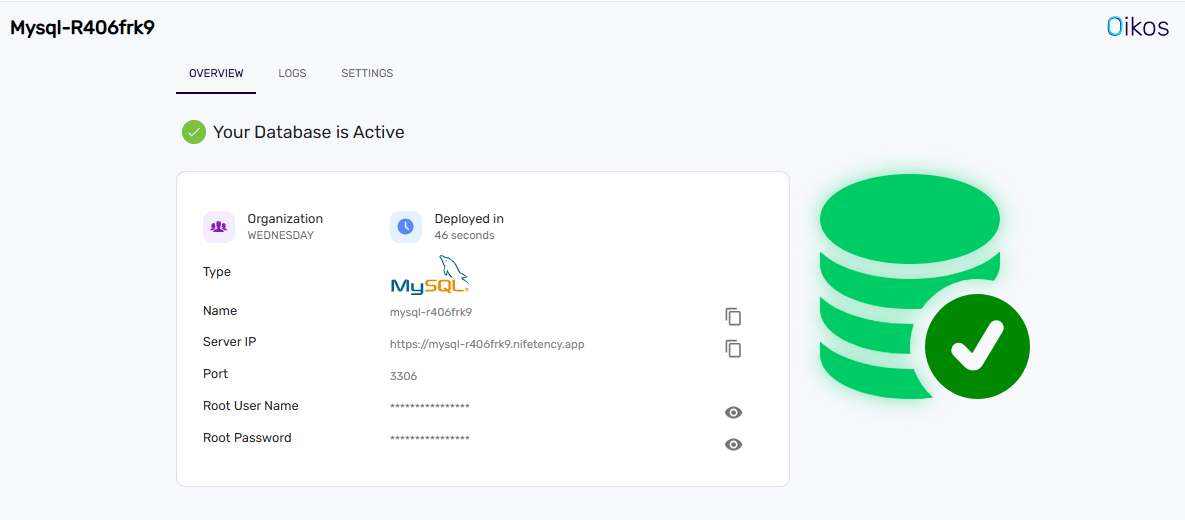This screenshot has width=1185, height=520.
Task: Click the Organization people icon
Action: point(219,227)
